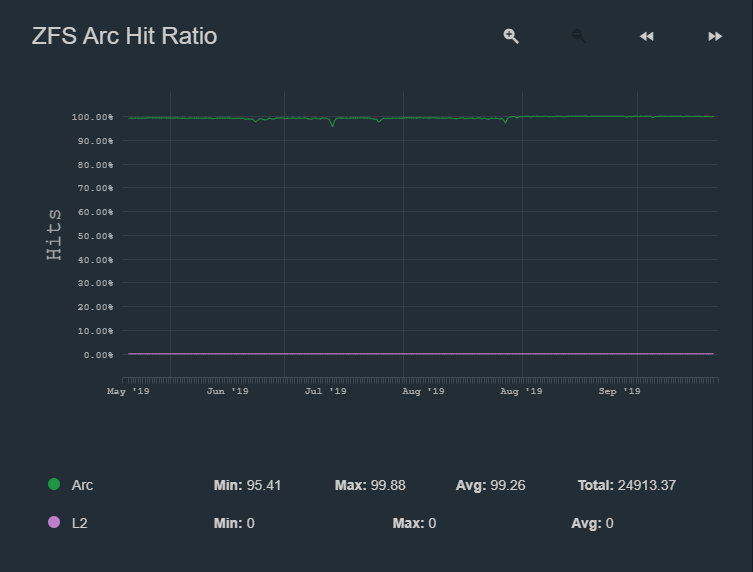Image resolution: width=753 pixels, height=572 pixels.
Task: Click the green Arc legend dot
Action: (54, 485)
